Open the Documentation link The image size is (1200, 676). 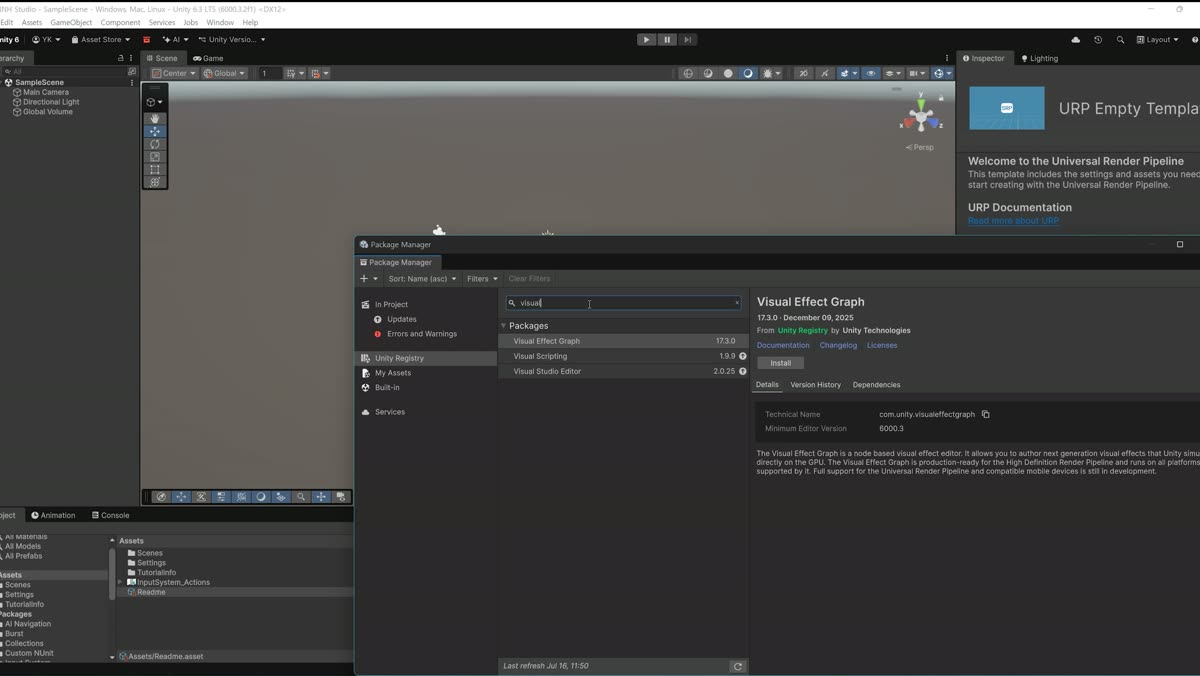(783, 346)
